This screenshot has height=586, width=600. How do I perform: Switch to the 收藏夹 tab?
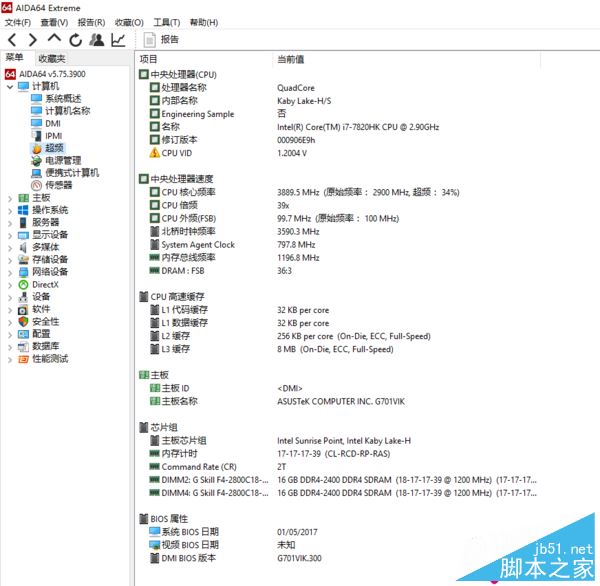(x=52, y=59)
